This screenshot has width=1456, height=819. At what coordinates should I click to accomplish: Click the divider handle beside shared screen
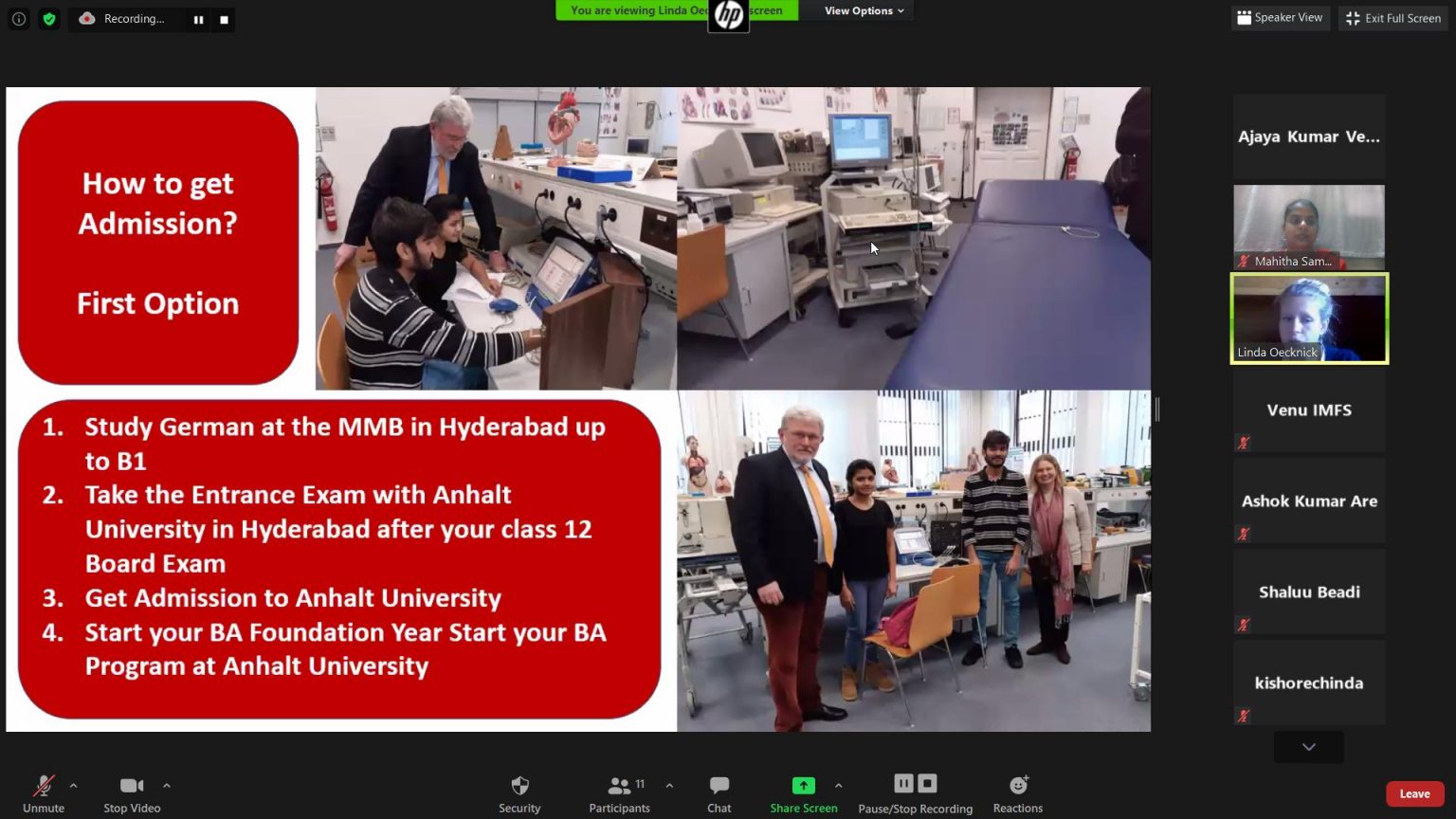1157,409
